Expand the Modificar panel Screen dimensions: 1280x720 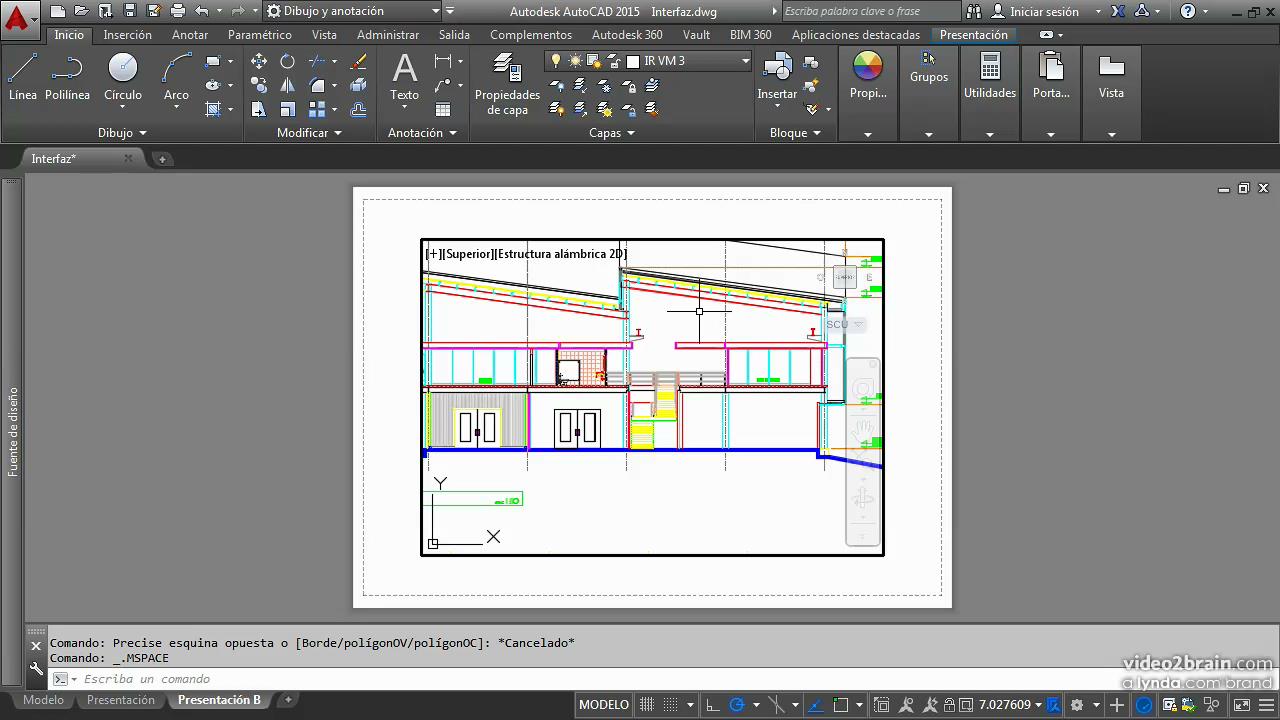(309, 132)
